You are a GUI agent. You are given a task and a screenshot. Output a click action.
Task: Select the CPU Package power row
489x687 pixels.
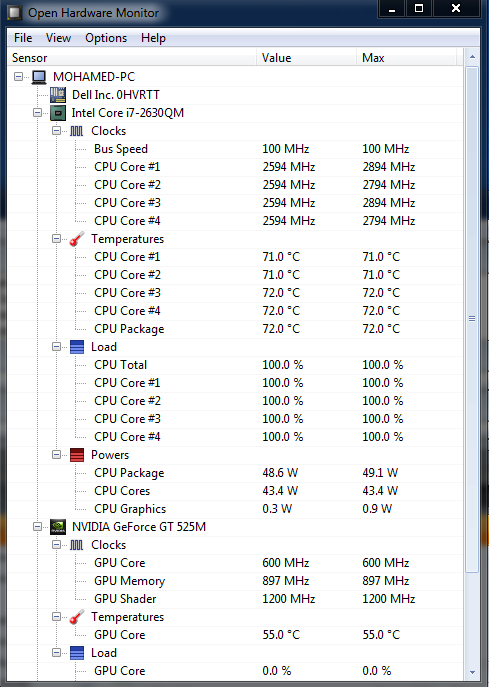(235, 473)
